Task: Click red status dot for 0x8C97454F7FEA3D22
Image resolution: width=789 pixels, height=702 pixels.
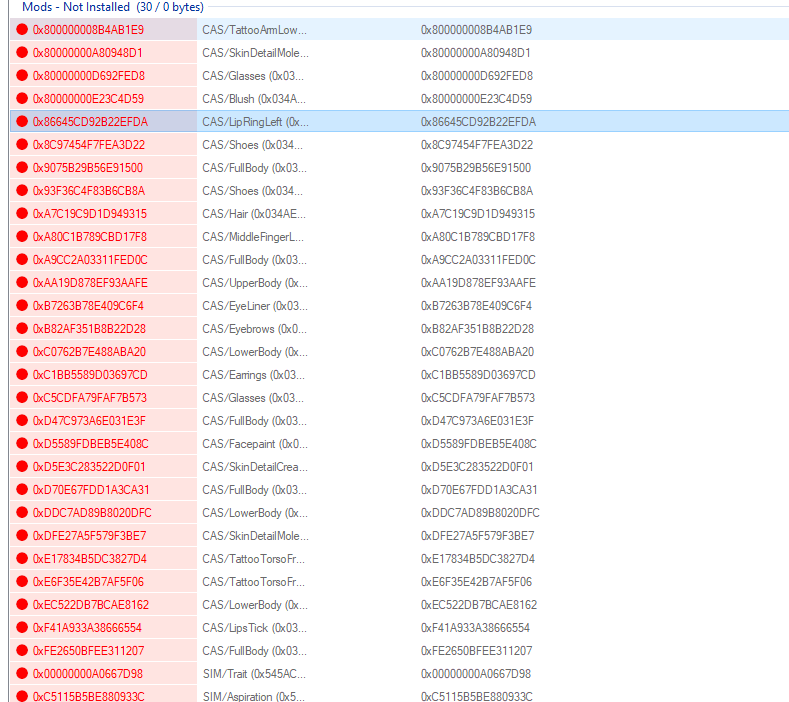Action: pyautogui.click(x=22, y=144)
